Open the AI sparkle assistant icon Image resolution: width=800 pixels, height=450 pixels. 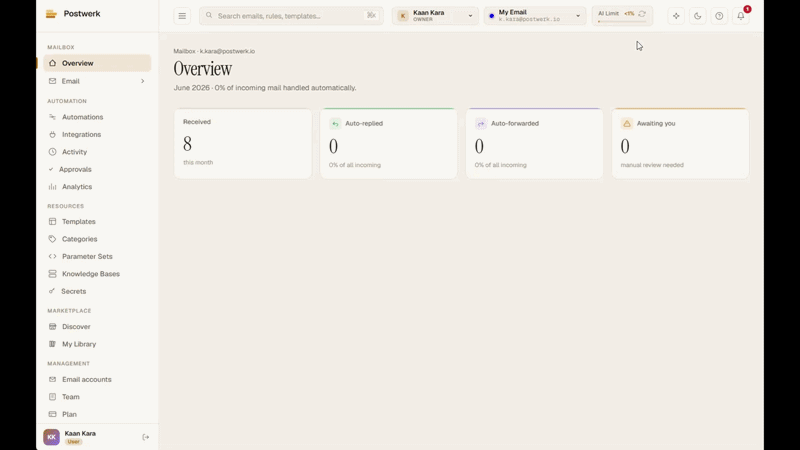coord(676,16)
